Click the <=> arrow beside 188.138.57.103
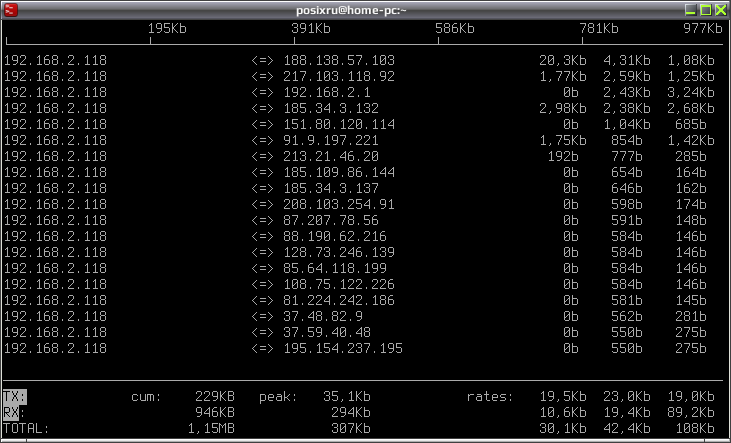 point(262,61)
